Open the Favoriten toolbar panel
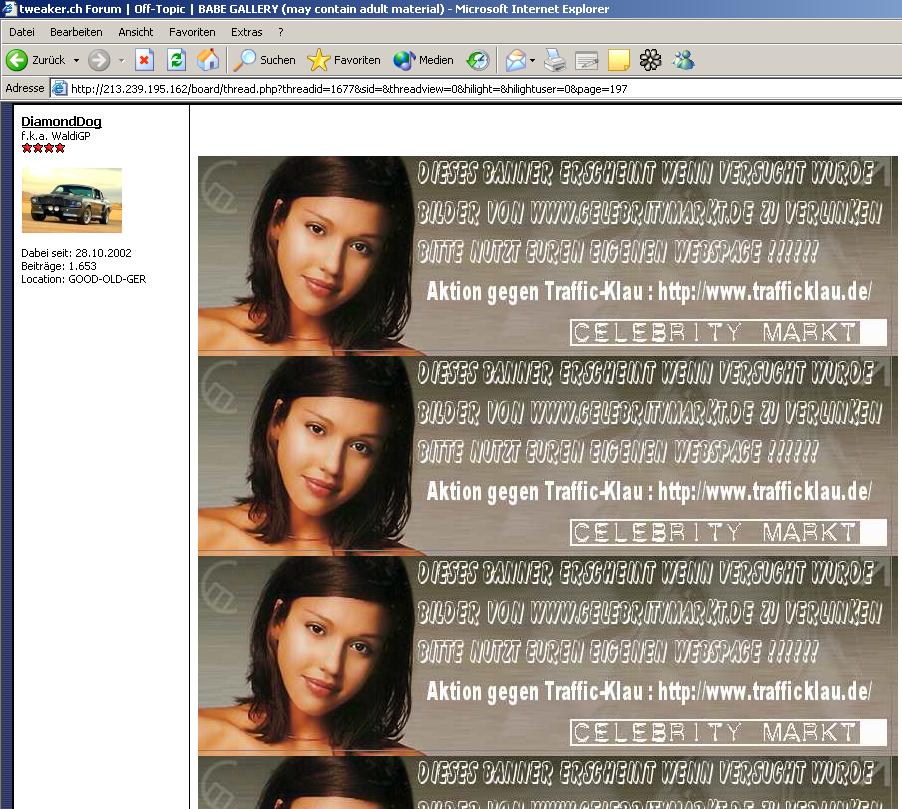902x809 pixels. coord(344,60)
